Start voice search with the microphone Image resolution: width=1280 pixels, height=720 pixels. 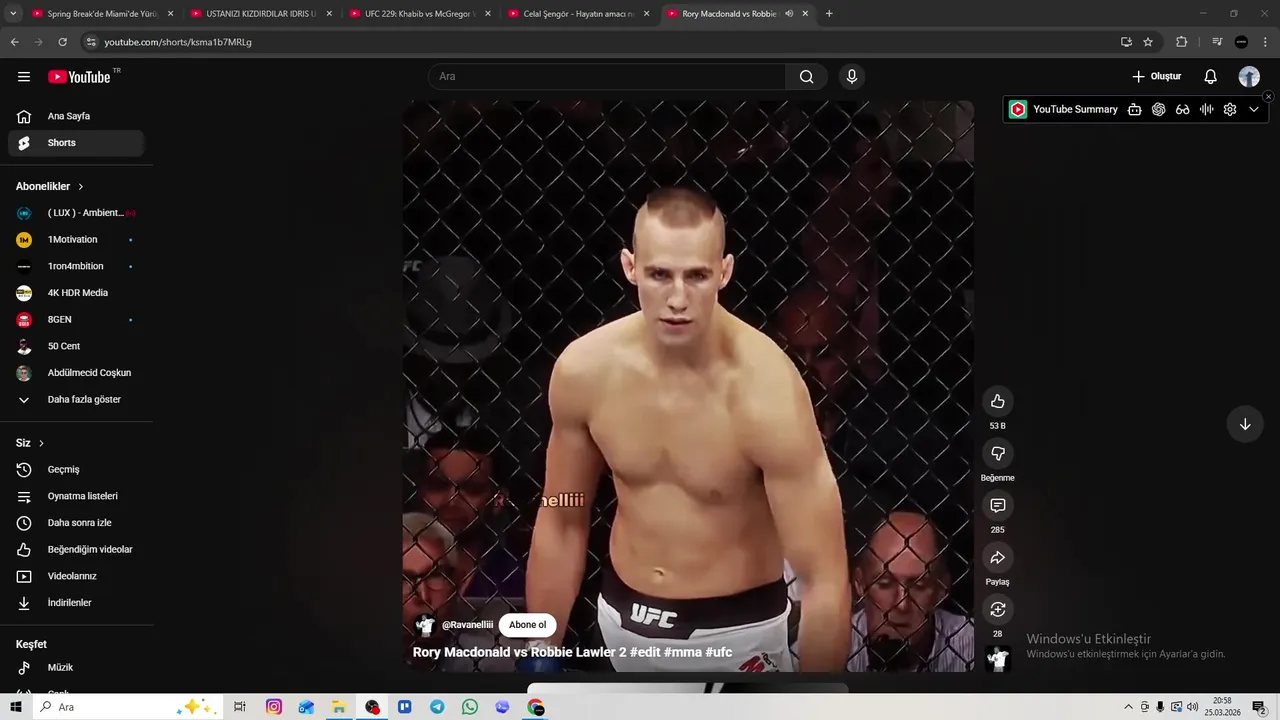(851, 77)
